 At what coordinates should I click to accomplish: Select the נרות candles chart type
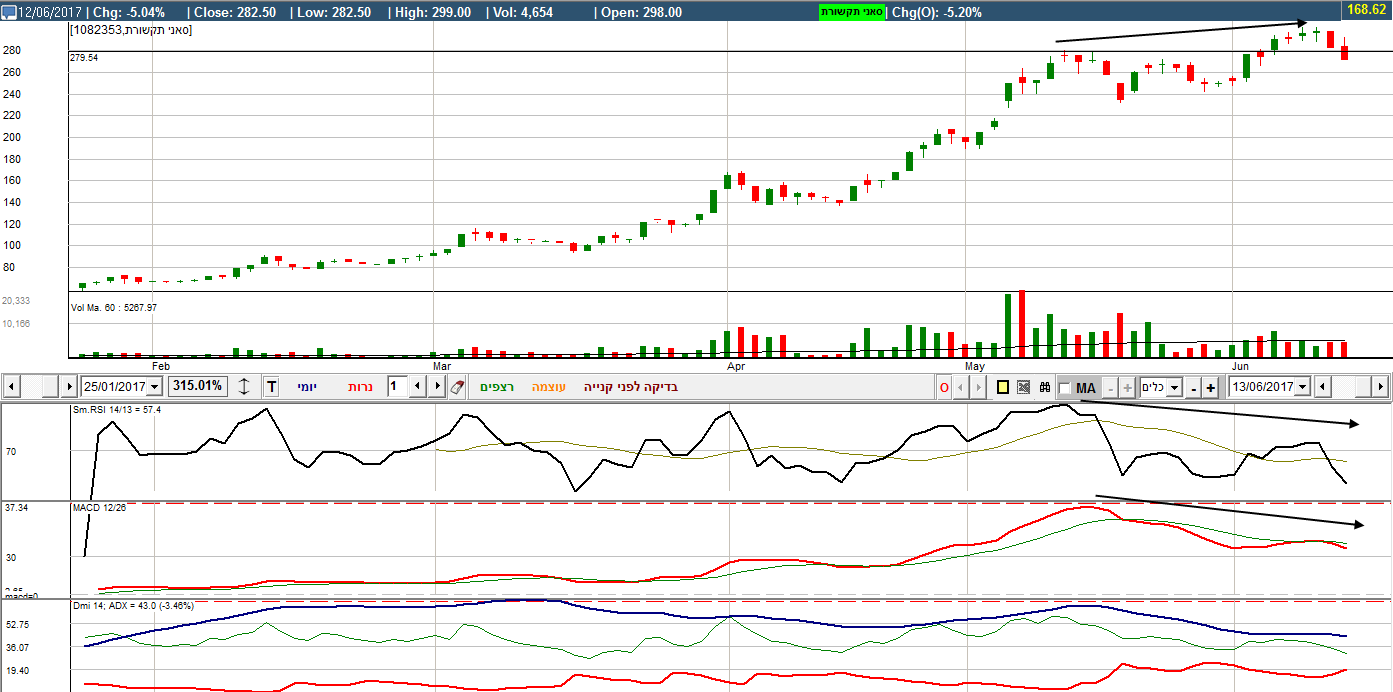[x=360, y=387]
